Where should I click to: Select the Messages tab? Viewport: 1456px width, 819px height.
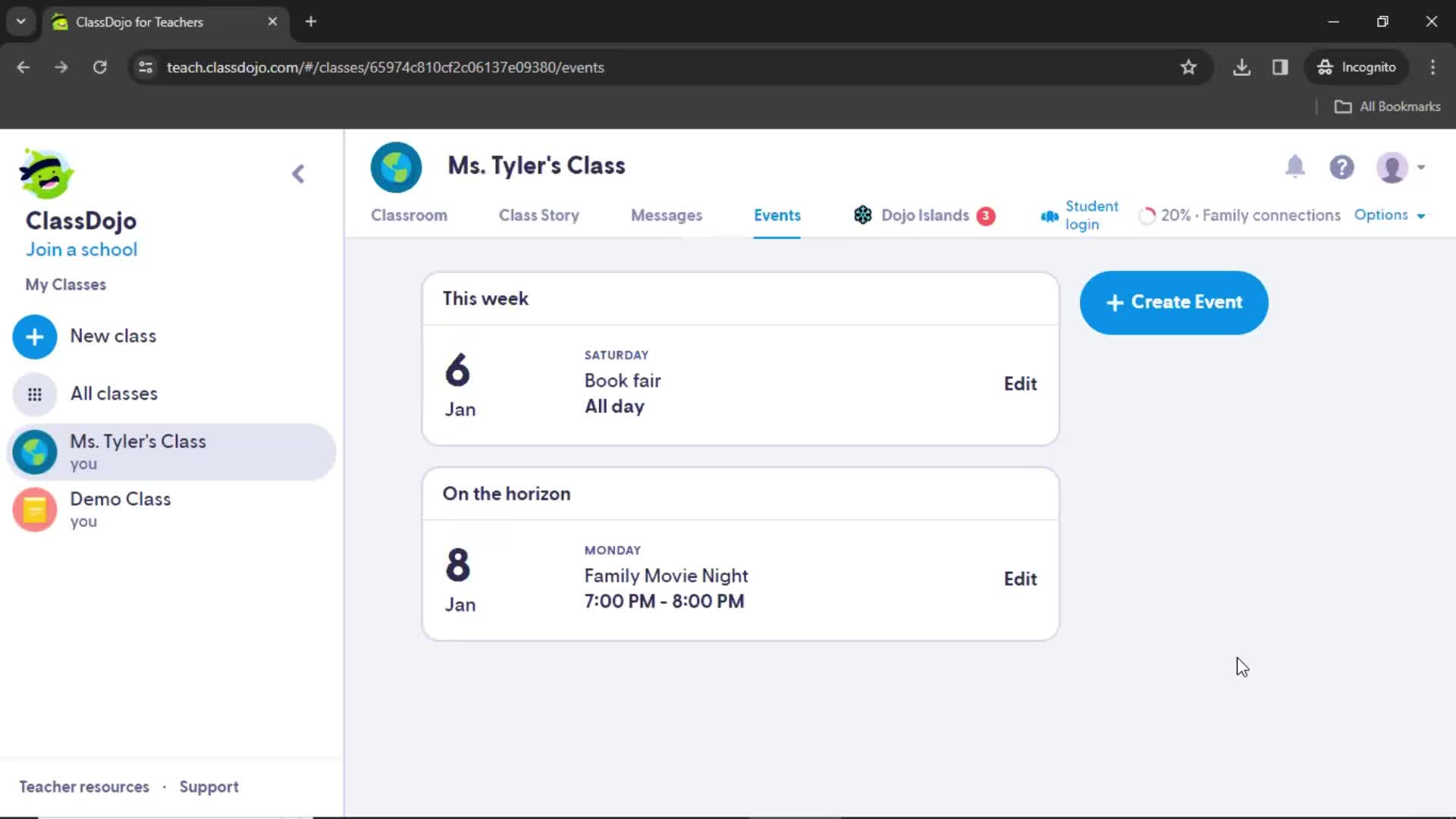click(x=666, y=214)
